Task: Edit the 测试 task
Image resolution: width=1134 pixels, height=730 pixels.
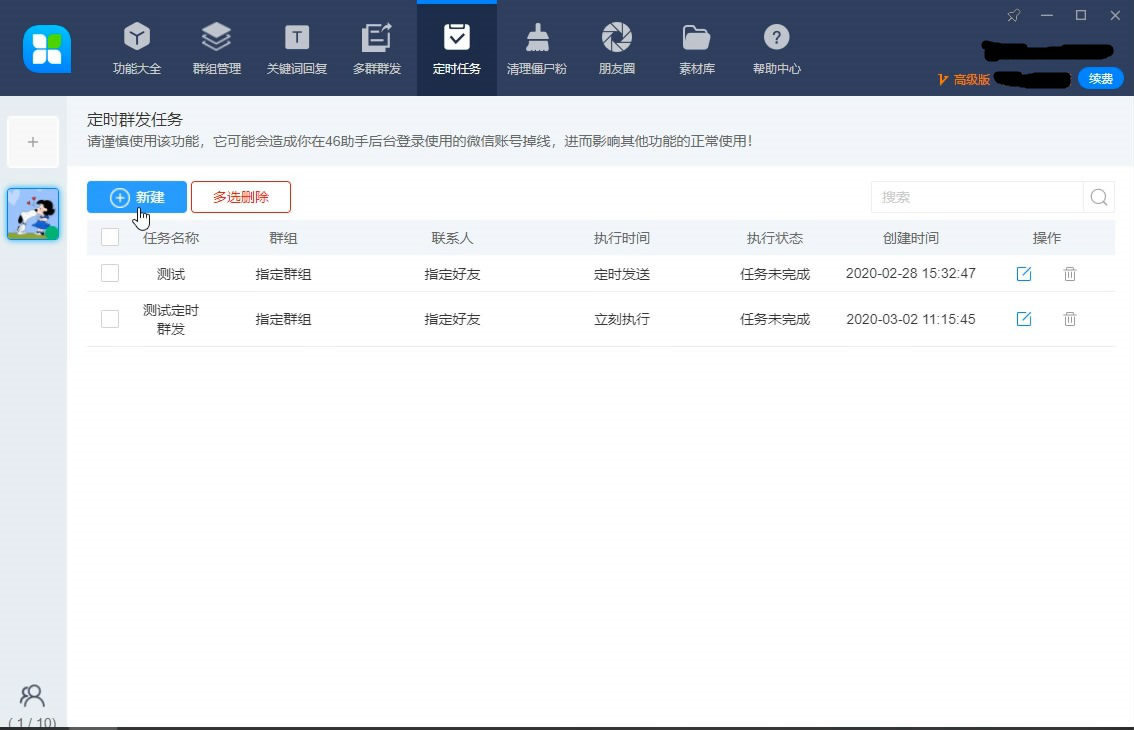Action: 1023,273
